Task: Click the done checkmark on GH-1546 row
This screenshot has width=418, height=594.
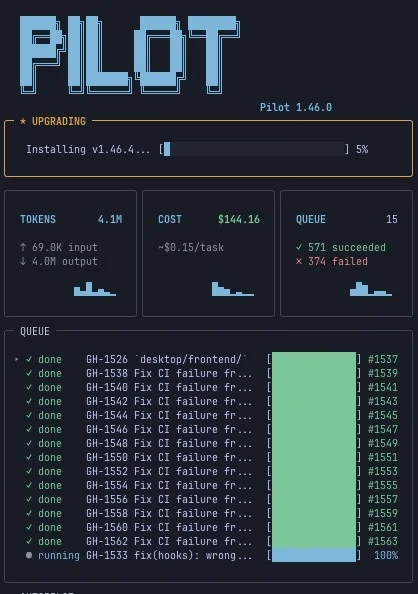Action: click(x=29, y=429)
